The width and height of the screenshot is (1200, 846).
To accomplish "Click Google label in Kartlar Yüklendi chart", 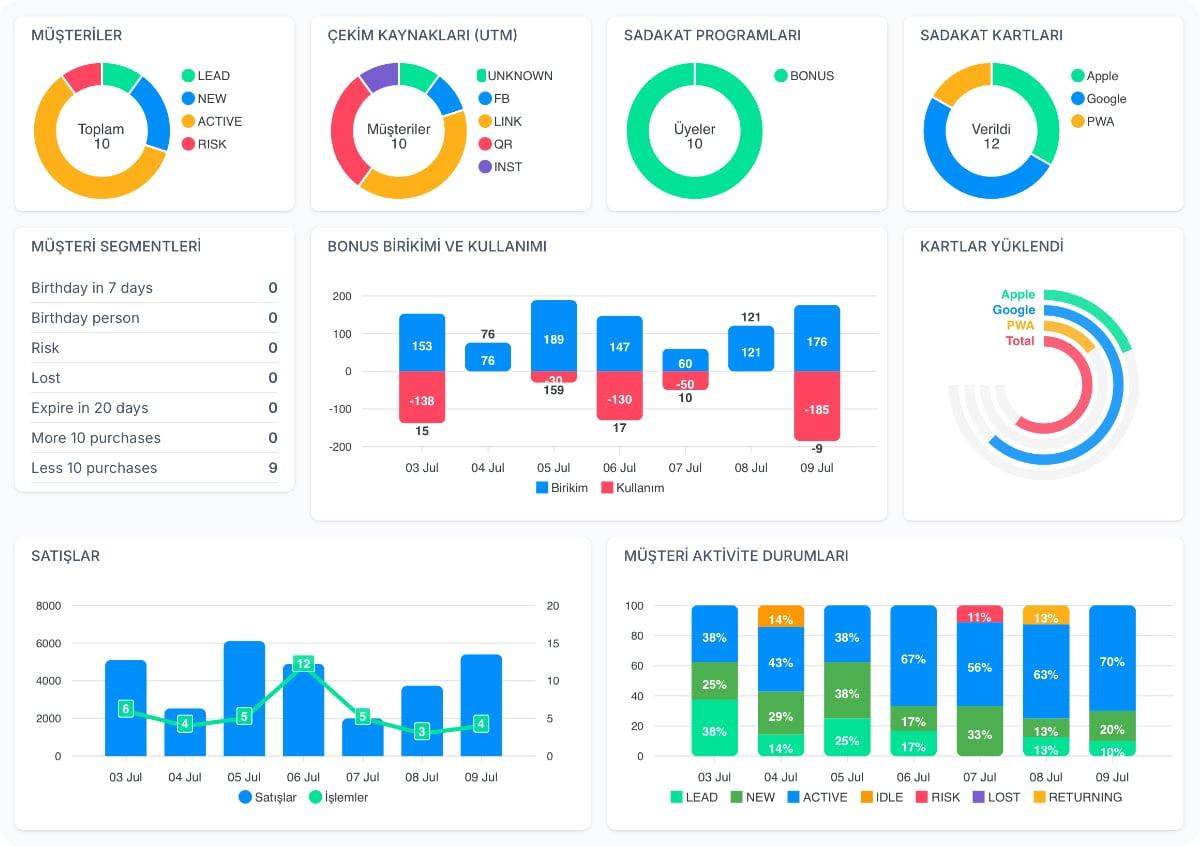I will pos(1014,310).
